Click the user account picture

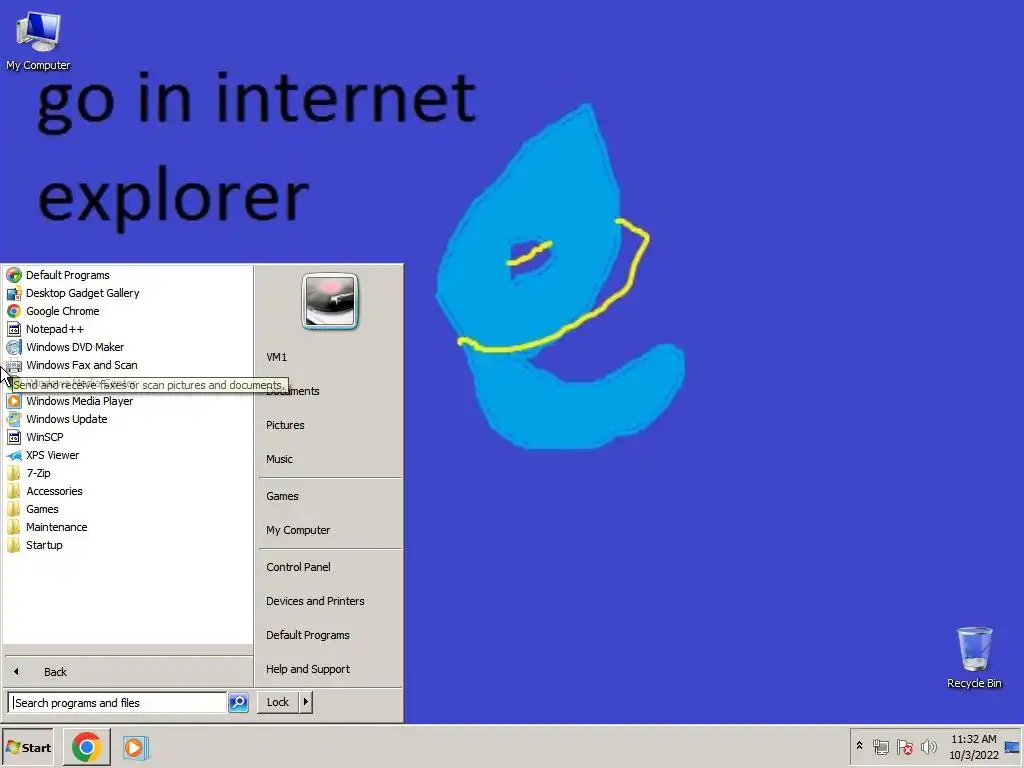pos(330,301)
